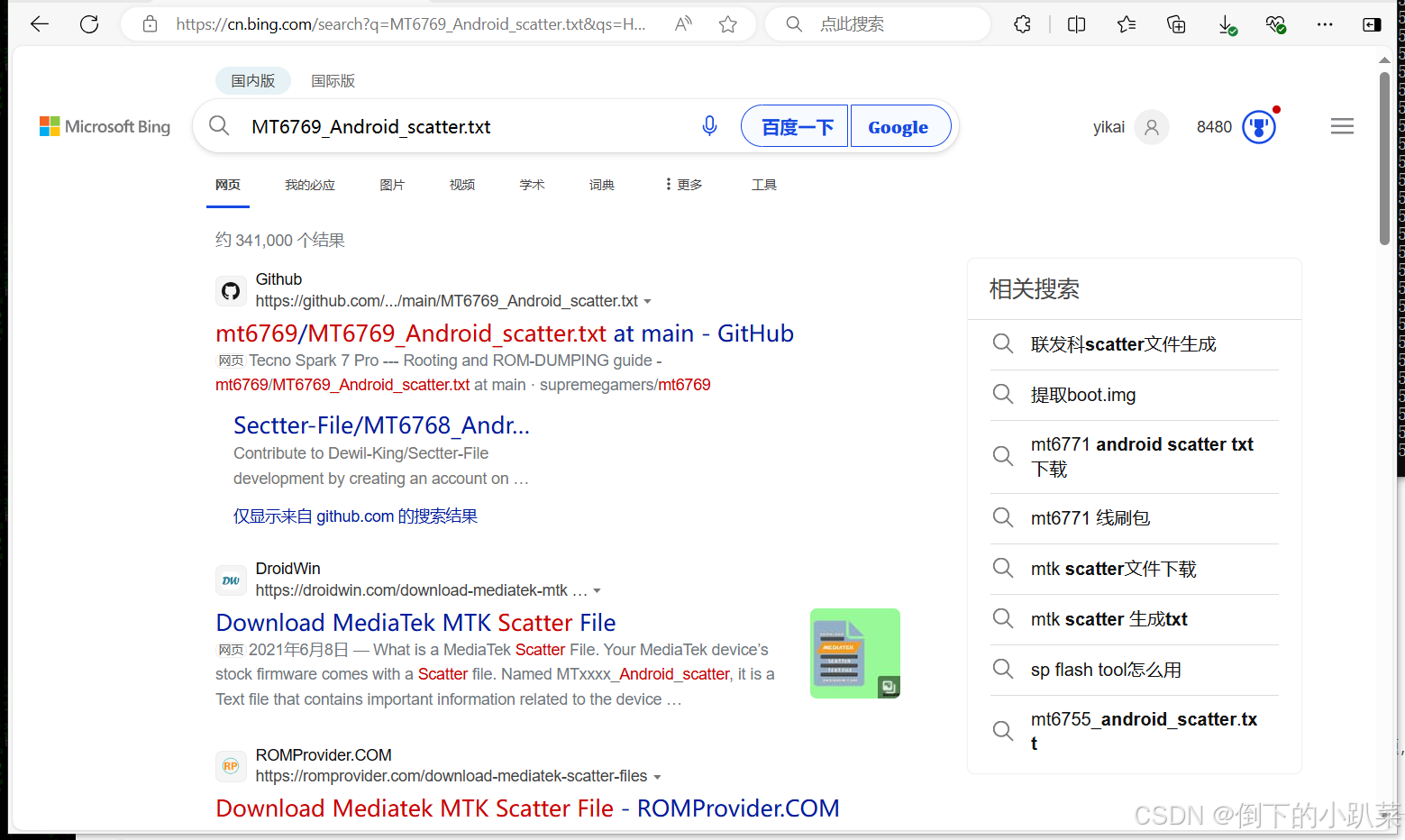Open the site info lock icon
The image size is (1405, 840).
(151, 24)
